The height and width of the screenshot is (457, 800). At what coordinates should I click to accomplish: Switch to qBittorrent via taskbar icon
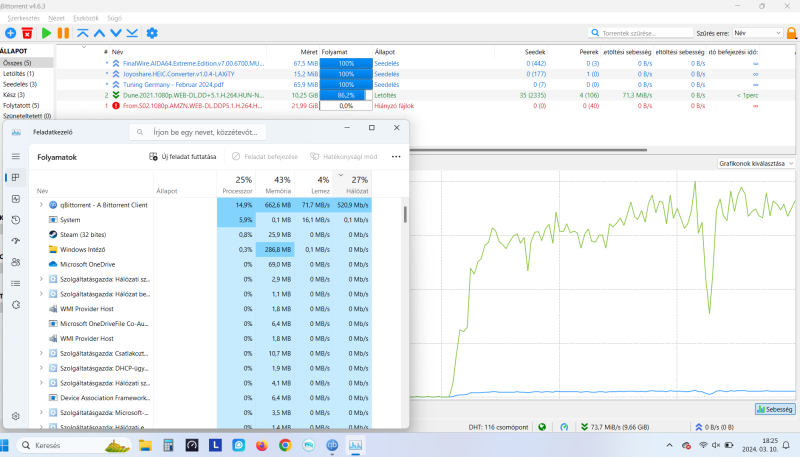tap(332, 445)
